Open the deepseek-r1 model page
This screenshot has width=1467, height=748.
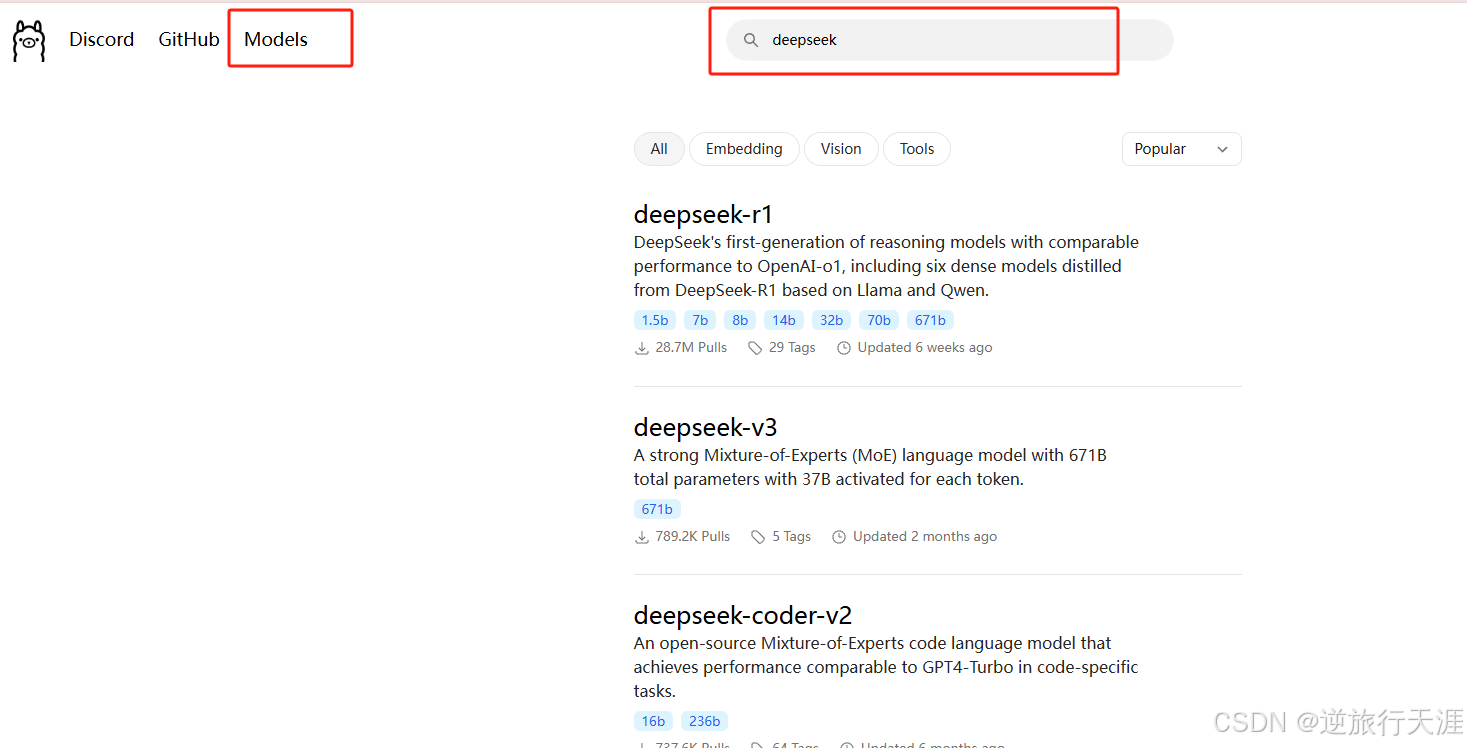pyautogui.click(x=703, y=215)
